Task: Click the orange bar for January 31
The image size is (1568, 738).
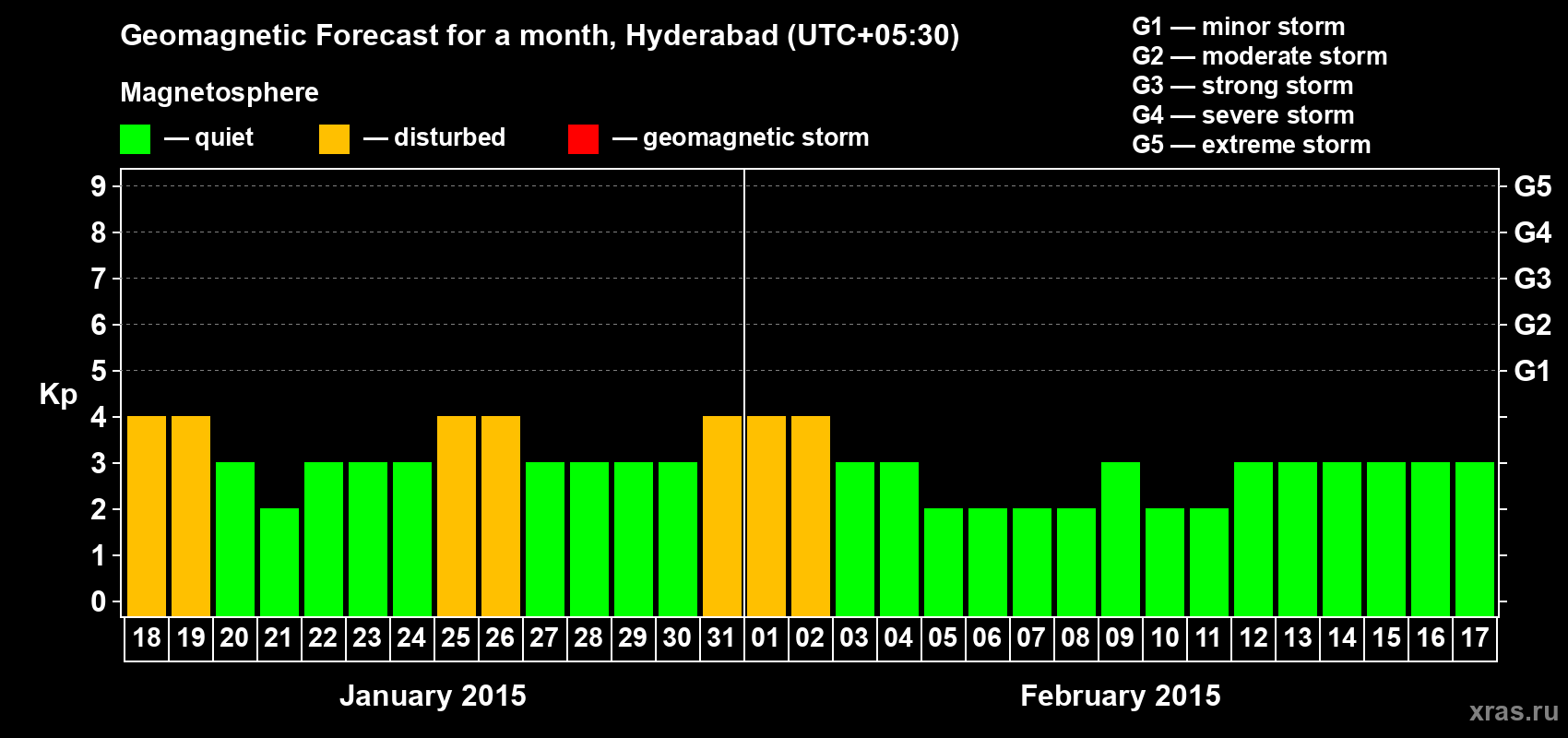Action: [x=722, y=517]
